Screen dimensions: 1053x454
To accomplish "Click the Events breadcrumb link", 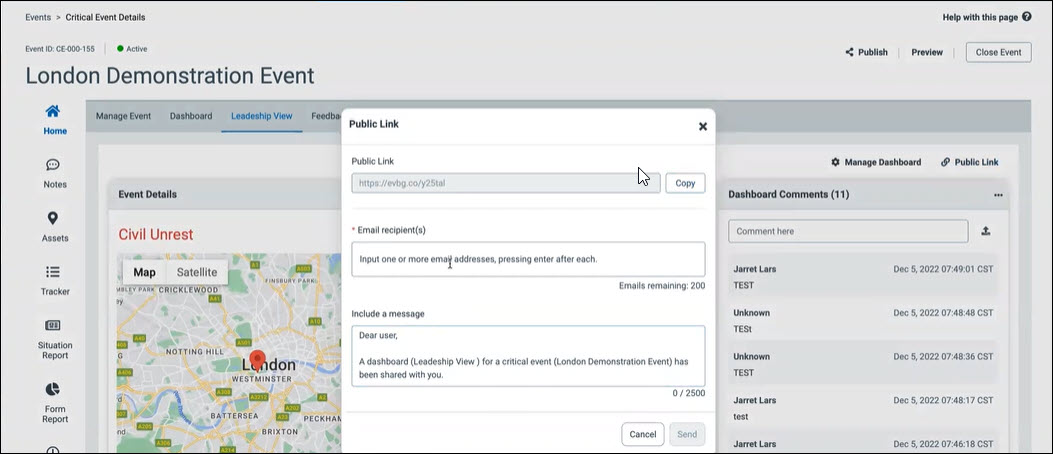I will coord(38,17).
